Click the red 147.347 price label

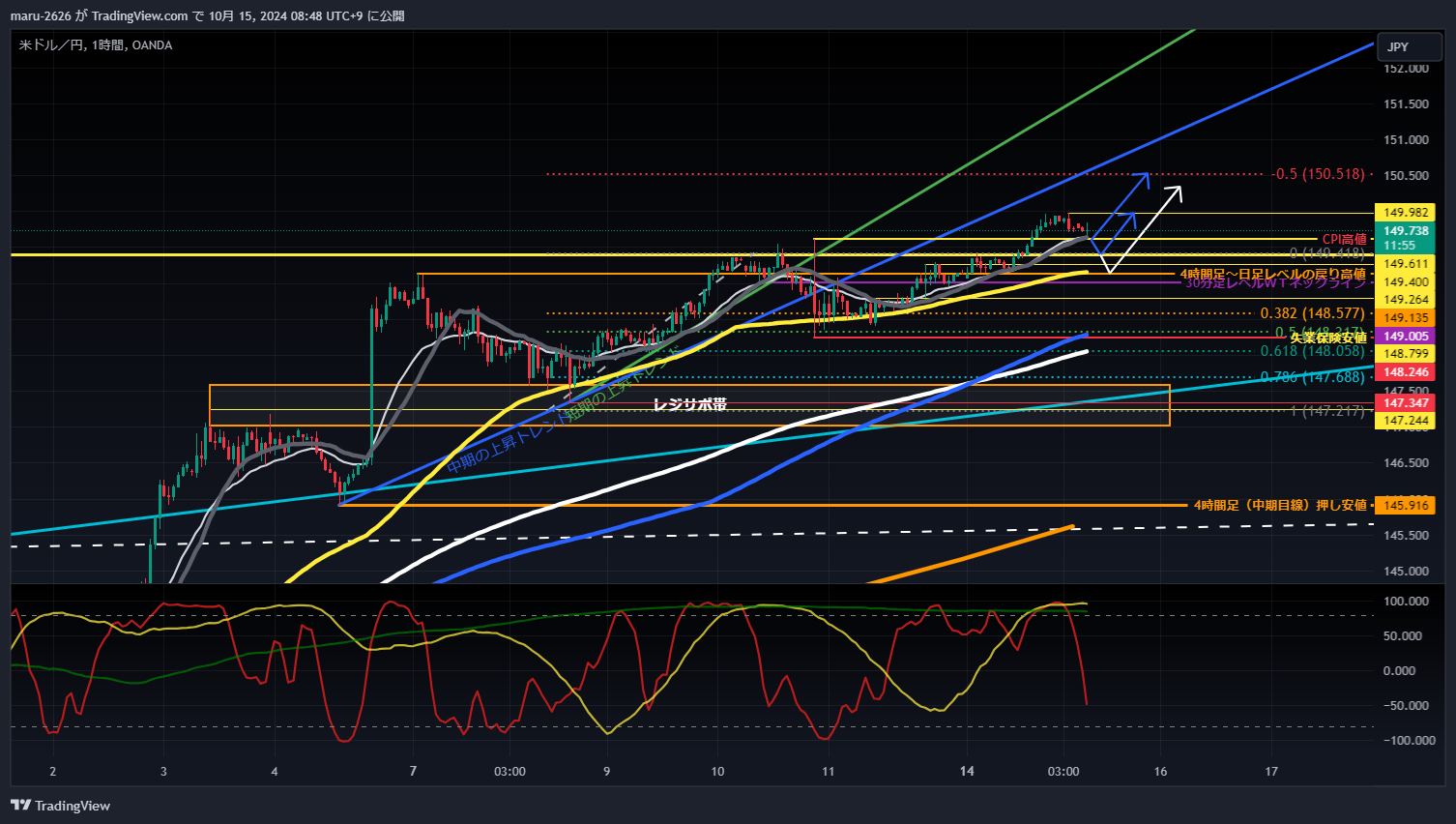coord(1405,403)
